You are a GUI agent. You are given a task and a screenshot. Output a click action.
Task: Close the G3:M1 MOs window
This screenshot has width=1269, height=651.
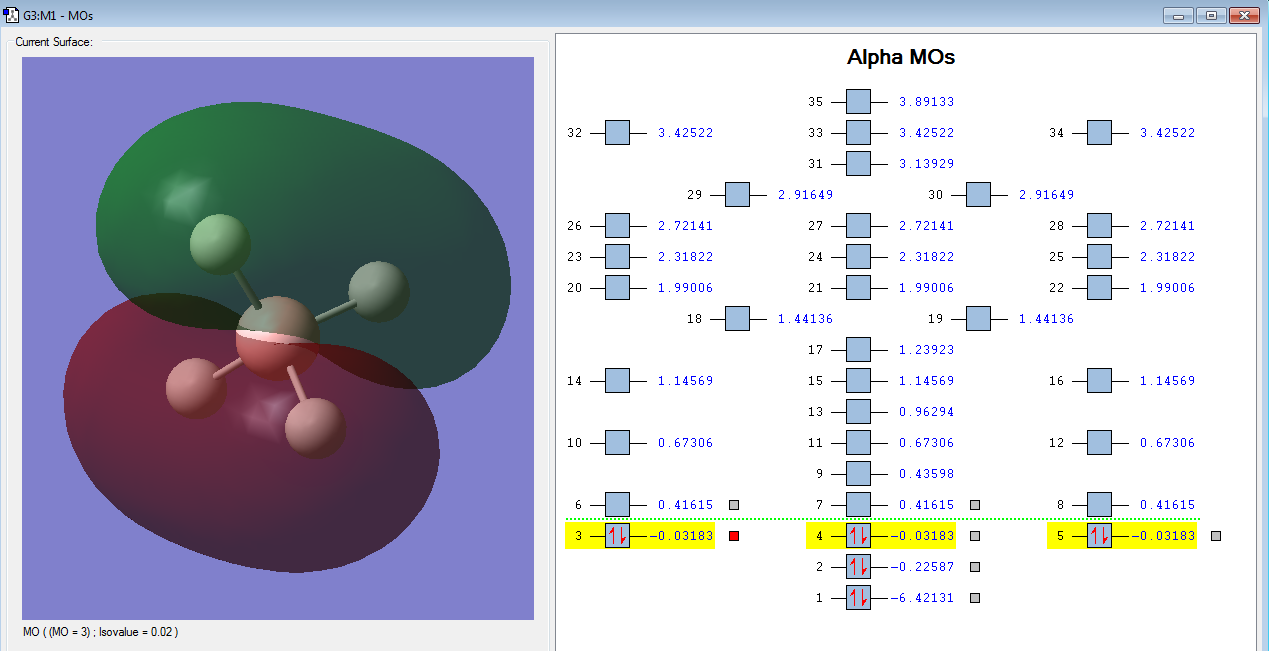coord(1243,15)
